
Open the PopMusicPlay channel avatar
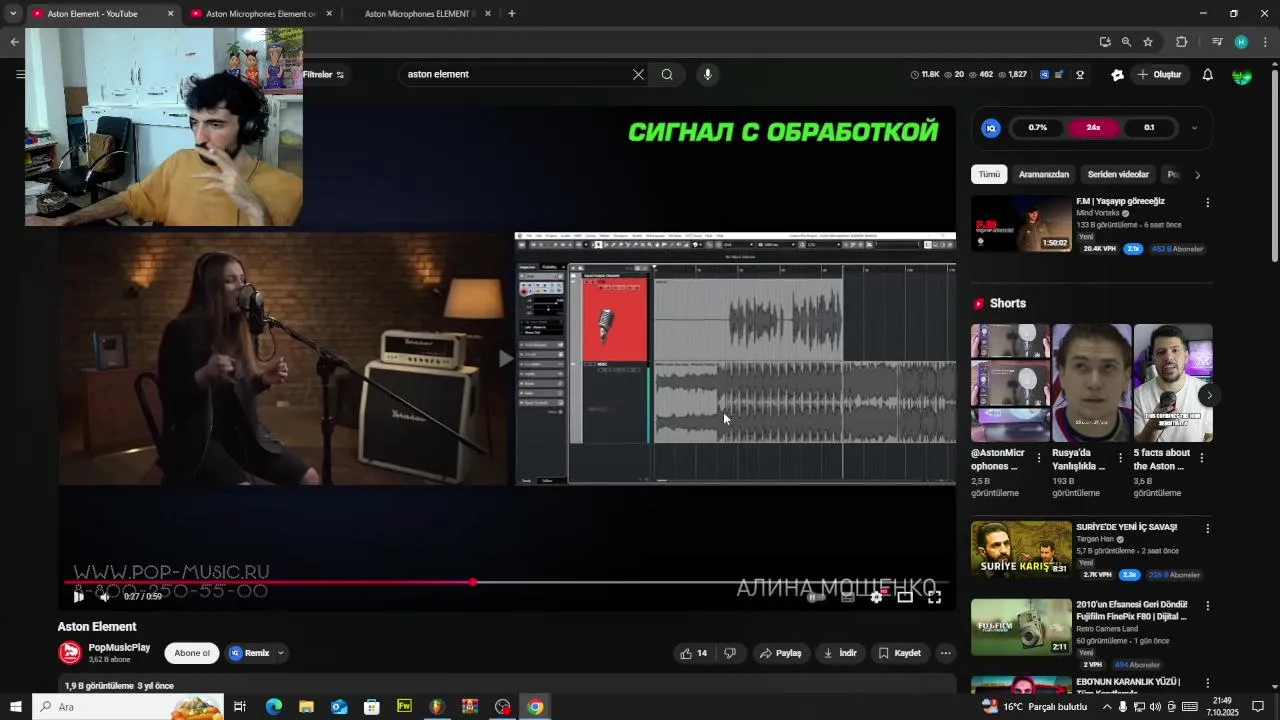[x=70, y=652]
